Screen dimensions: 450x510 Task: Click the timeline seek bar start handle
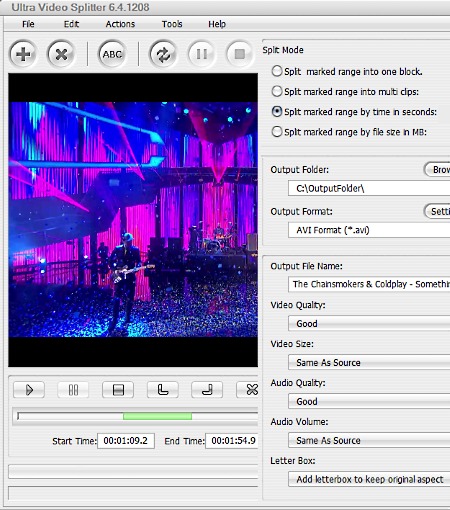point(18,416)
